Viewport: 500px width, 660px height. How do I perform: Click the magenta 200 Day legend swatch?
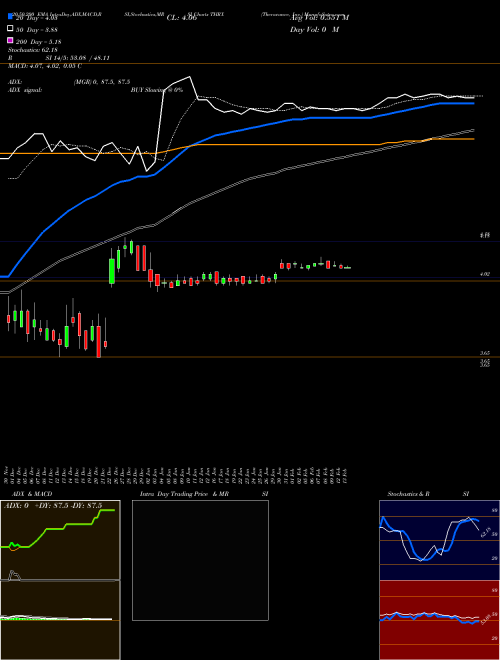click(11, 40)
